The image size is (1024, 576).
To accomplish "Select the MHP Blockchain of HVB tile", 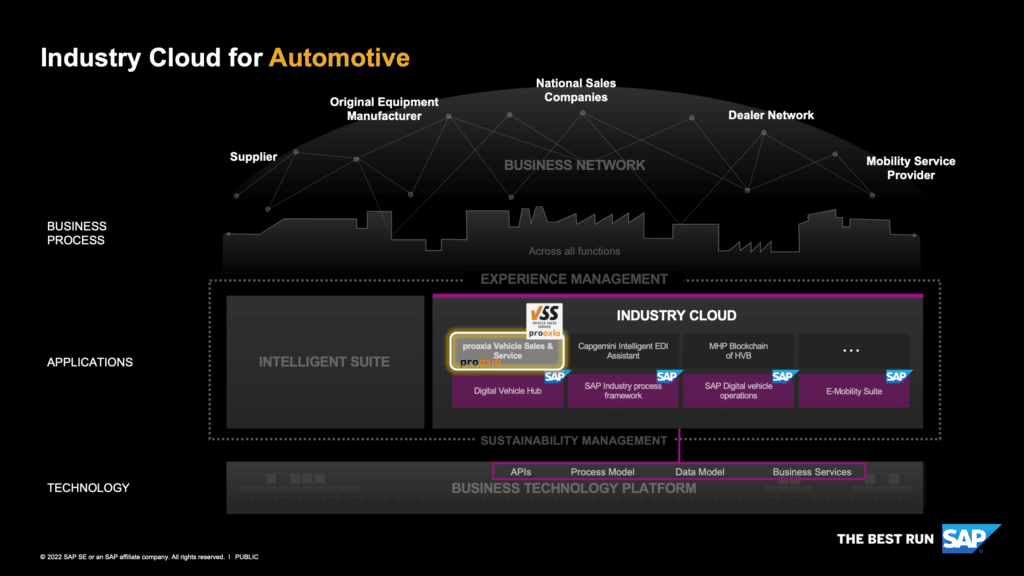I will click(x=738, y=349).
